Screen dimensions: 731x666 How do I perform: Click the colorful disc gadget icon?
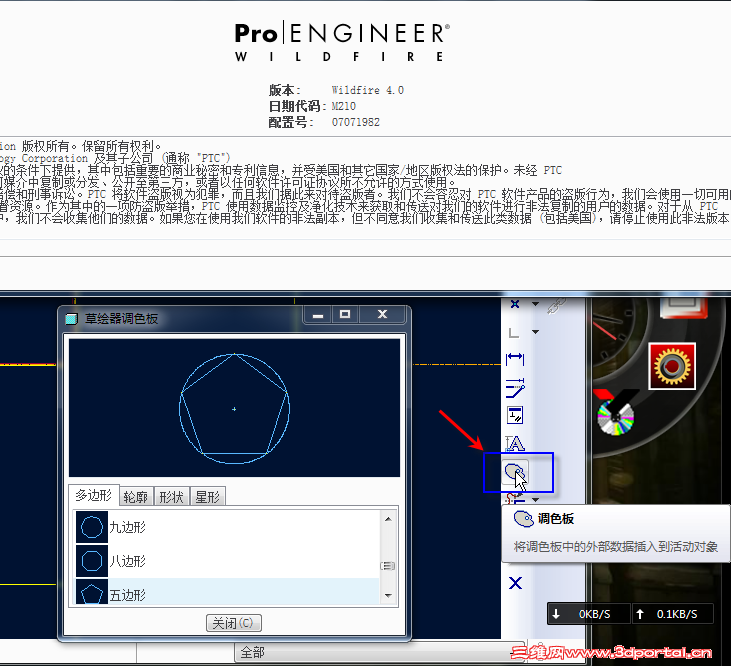click(615, 417)
